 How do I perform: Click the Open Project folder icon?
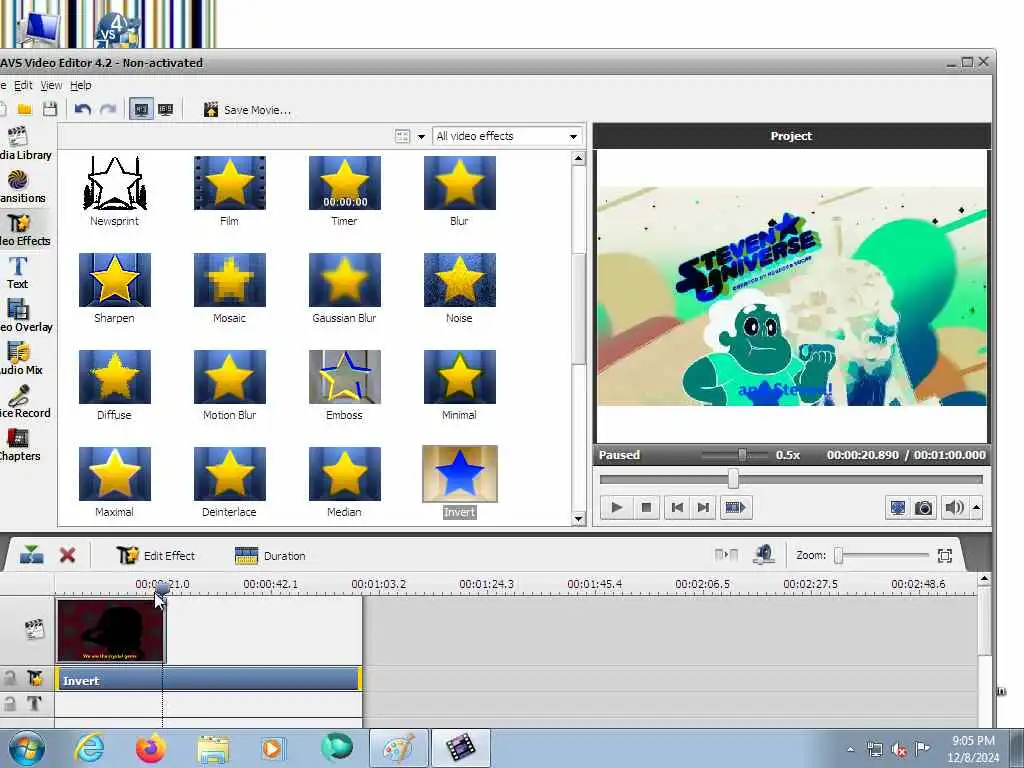(25, 109)
